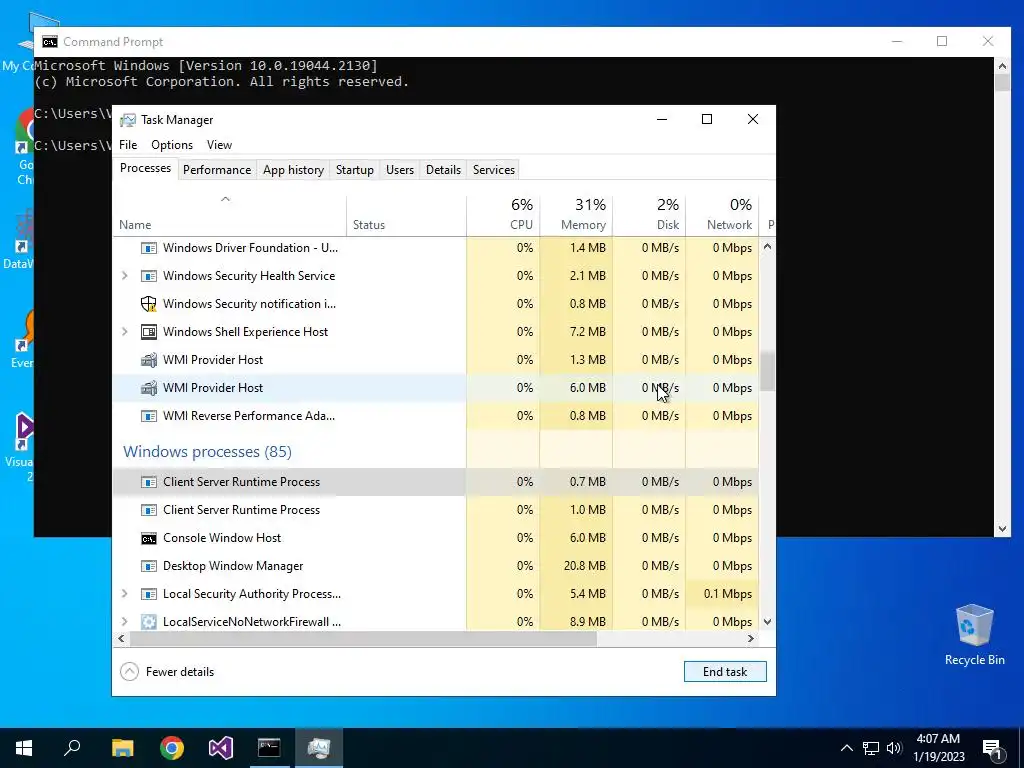Open Visual Studio from the taskbar
The image size is (1024, 768).
(x=221, y=748)
